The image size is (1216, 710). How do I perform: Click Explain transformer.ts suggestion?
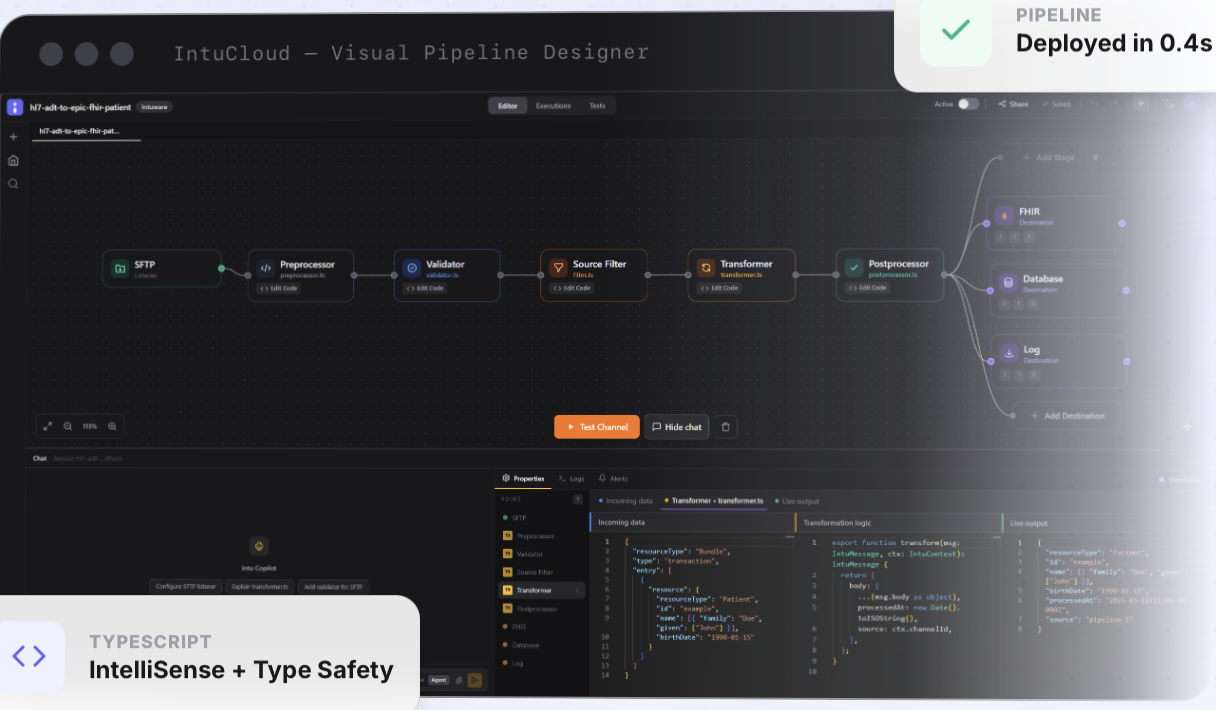click(x=258, y=587)
